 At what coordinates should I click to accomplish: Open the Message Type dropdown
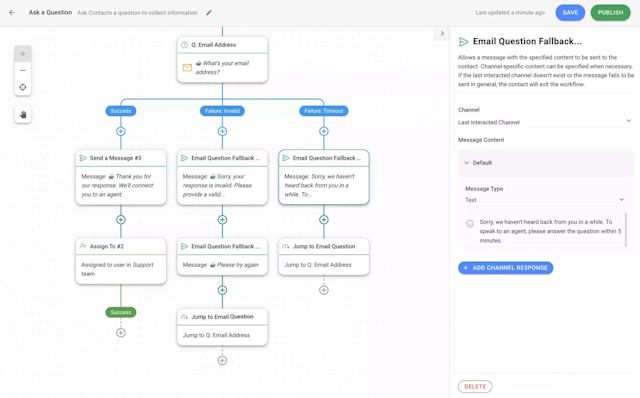(x=545, y=200)
